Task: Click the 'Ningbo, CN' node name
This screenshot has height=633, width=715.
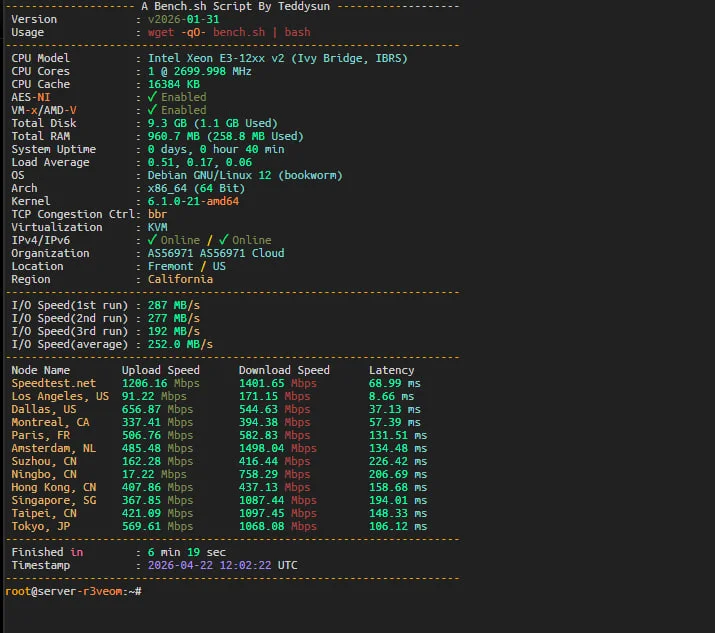Action: point(44,474)
